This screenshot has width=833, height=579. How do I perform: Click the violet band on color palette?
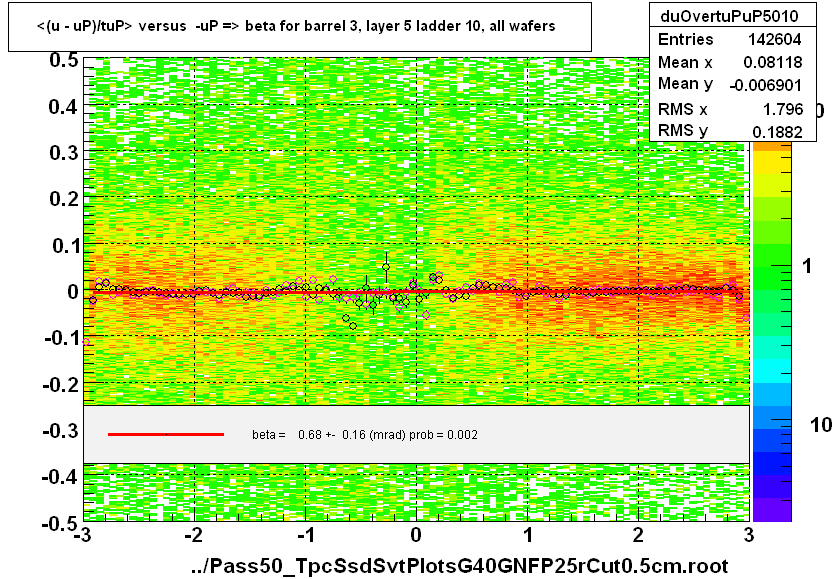coord(772,509)
